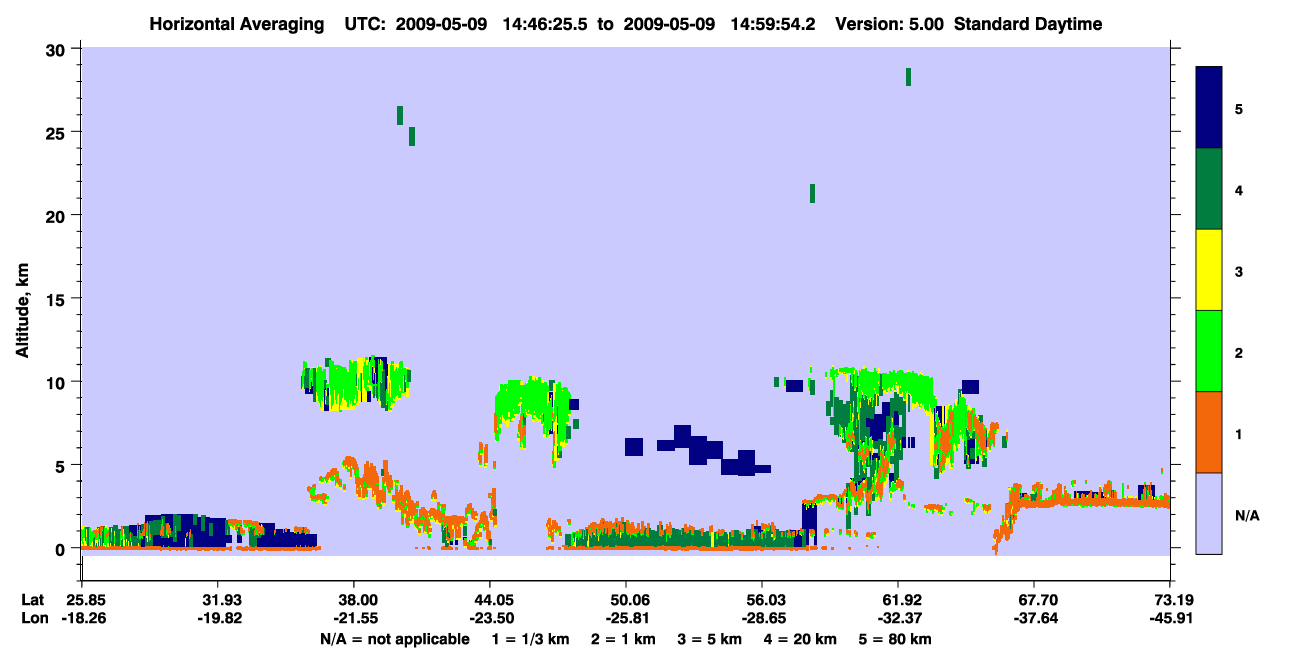Click the small green feature near 28 km altitude

point(908,77)
